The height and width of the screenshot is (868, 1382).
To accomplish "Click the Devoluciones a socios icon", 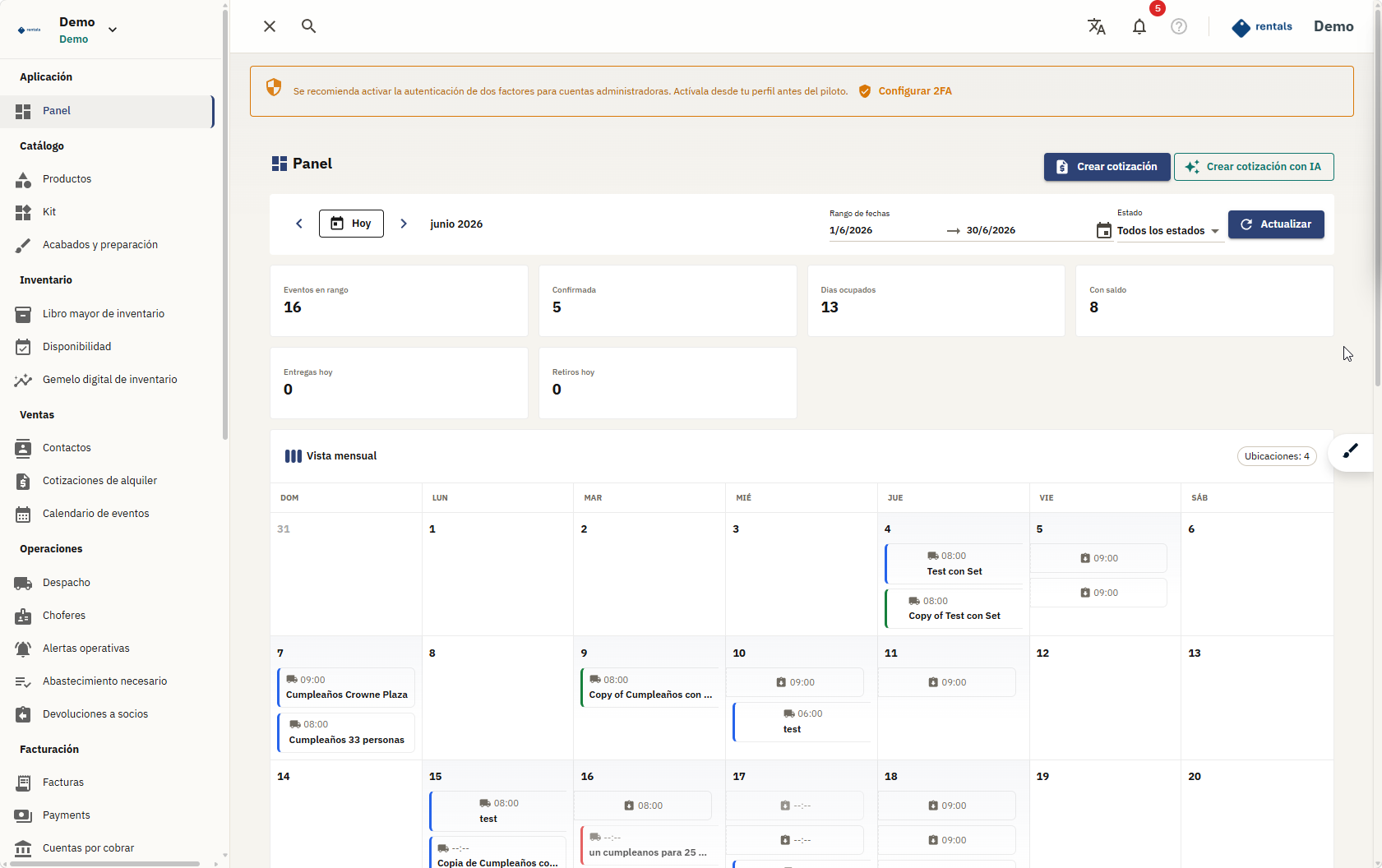I will click(23, 714).
